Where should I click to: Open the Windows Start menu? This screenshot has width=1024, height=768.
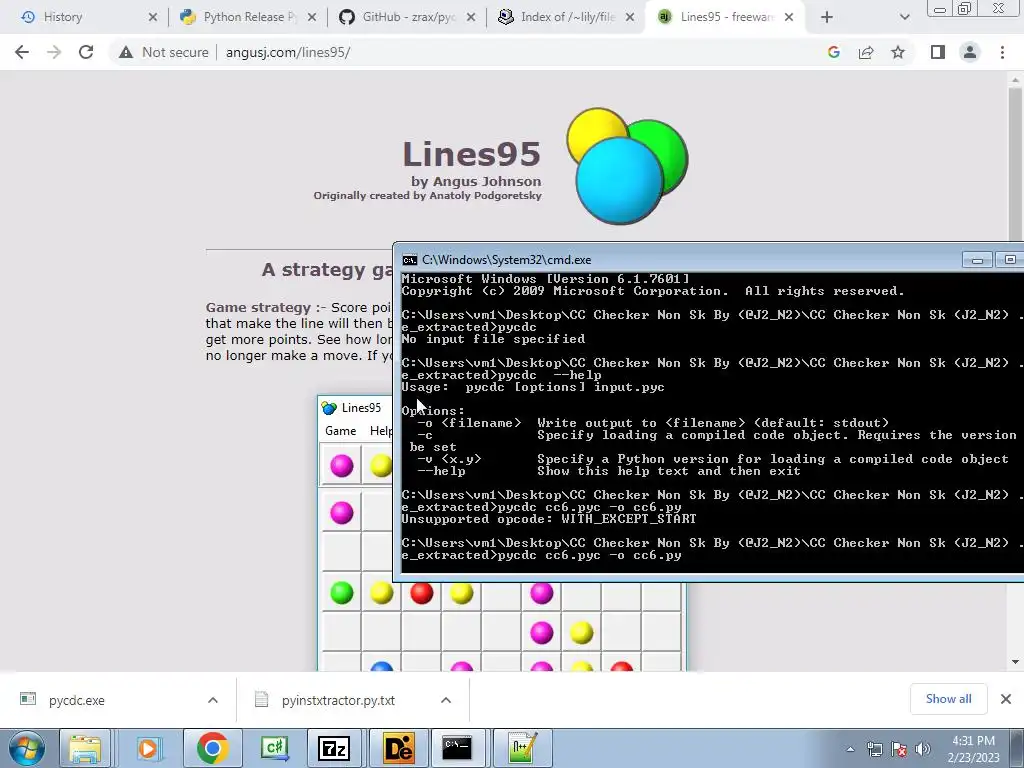(27, 748)
